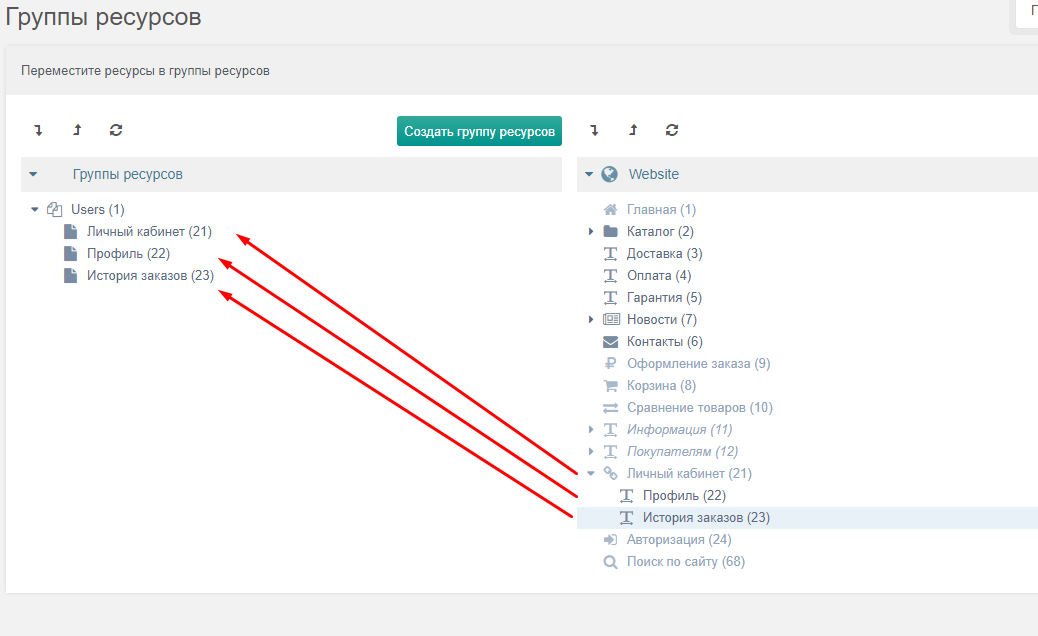Collapse the Users (1) group
This screenshot has width=1038, height=636.
click(34, 210)
